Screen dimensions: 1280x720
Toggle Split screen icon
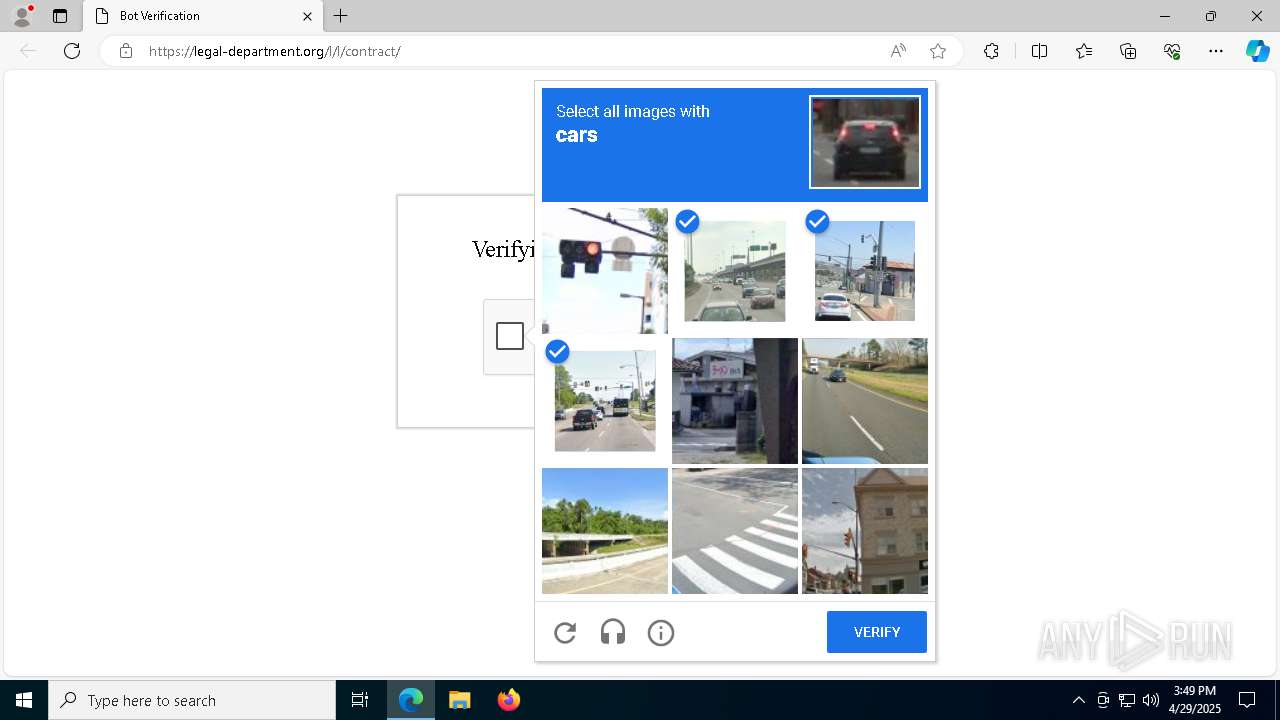[x=1039, y=51]
